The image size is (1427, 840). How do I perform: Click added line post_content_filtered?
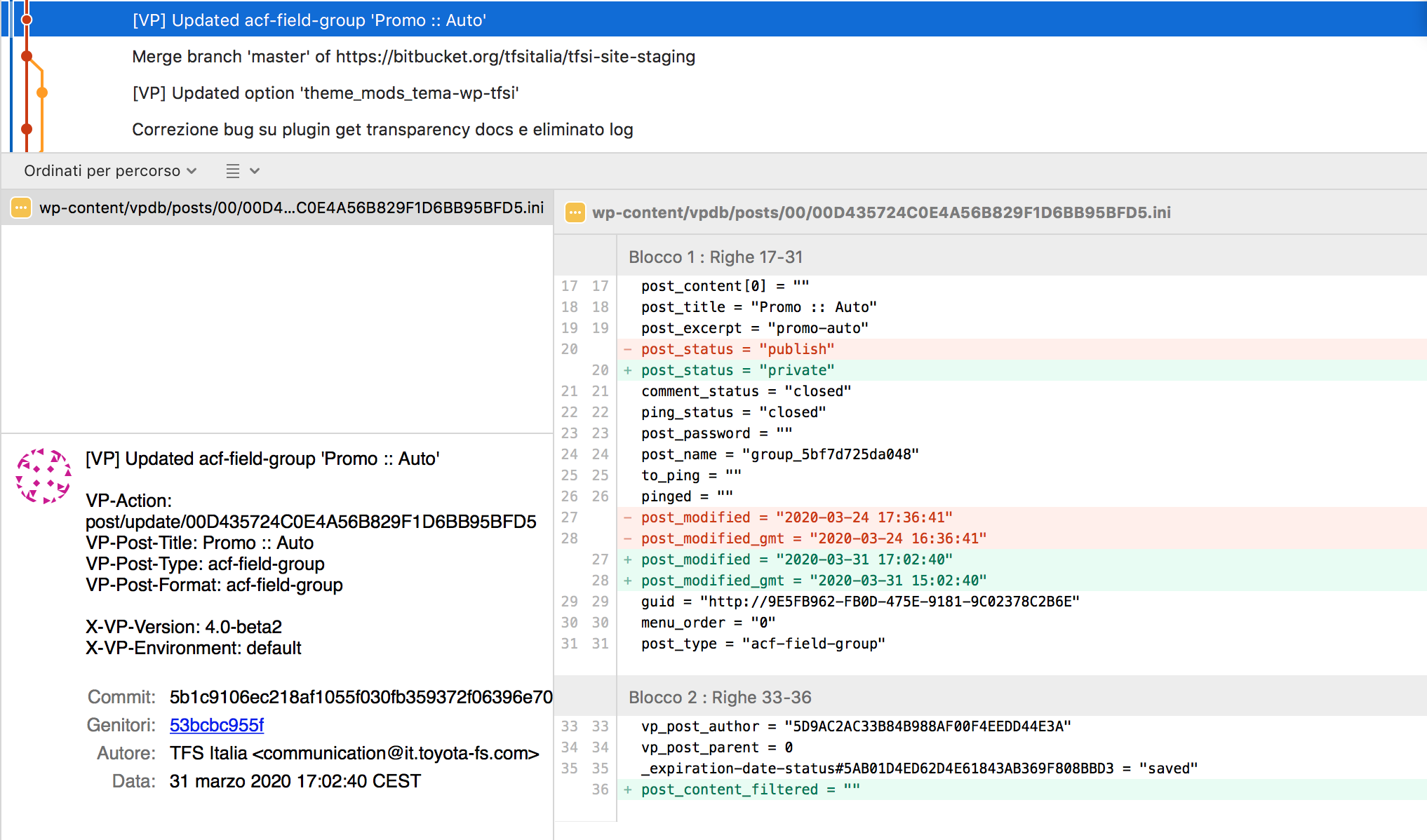click(x=749, y=790)
